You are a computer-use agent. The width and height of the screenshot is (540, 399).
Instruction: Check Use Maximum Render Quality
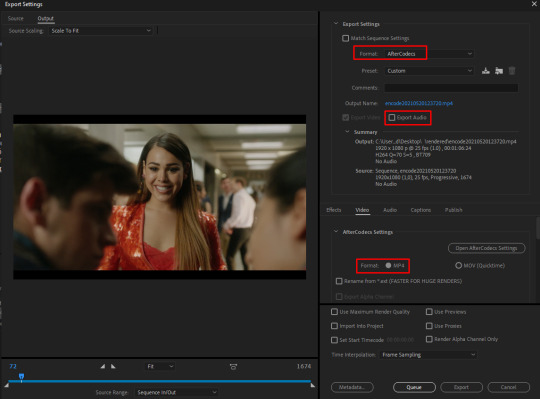coord(334,312)
